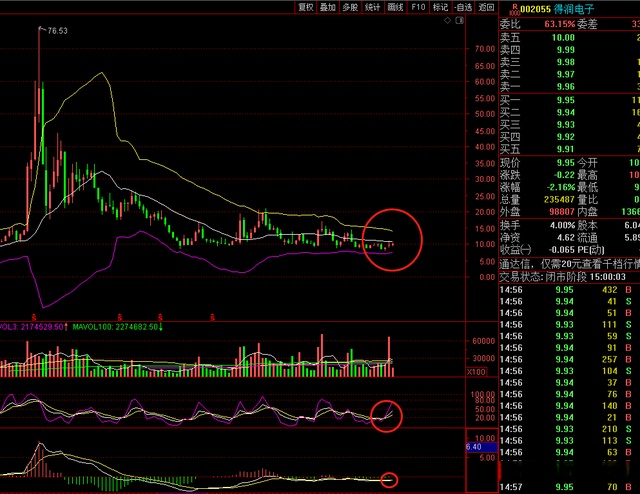Select the 多股 multi-stock view
Screen dimensions: 640x494
tap(350, 7)
